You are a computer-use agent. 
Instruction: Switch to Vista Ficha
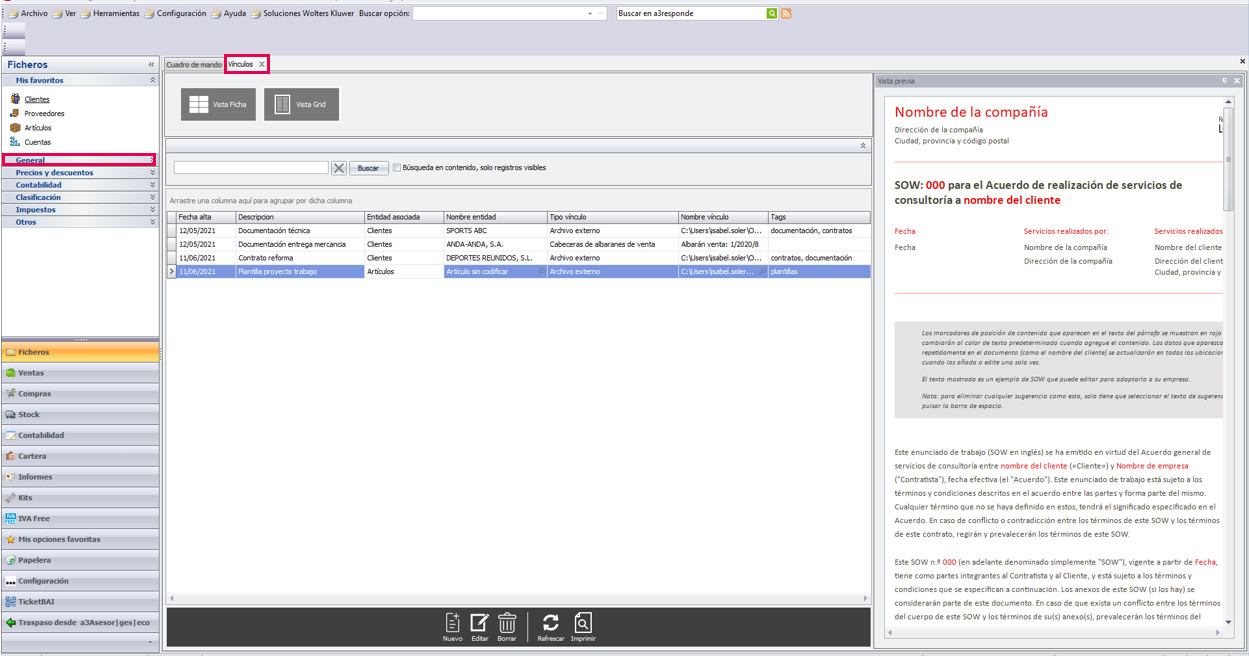218,104
